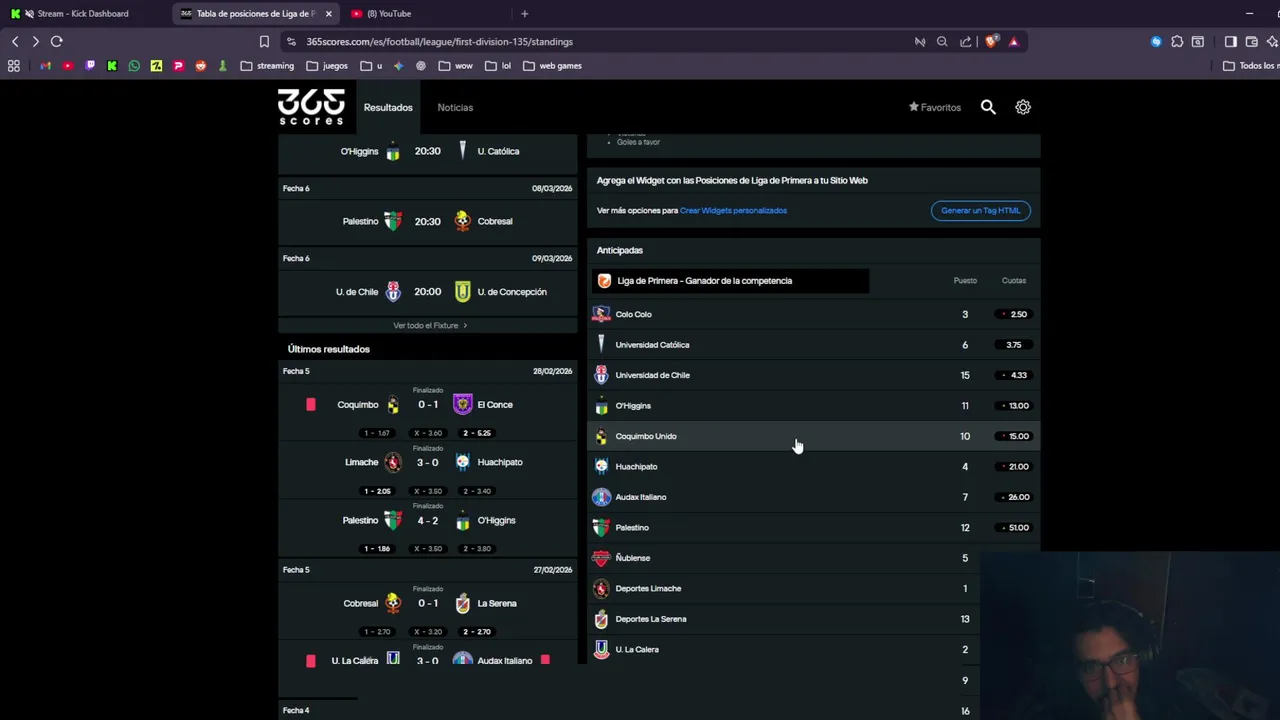The width and height of the screenshot is (1280, 720).
Task: Click the zoom magnifier in address bar
Action: point(942,42)
